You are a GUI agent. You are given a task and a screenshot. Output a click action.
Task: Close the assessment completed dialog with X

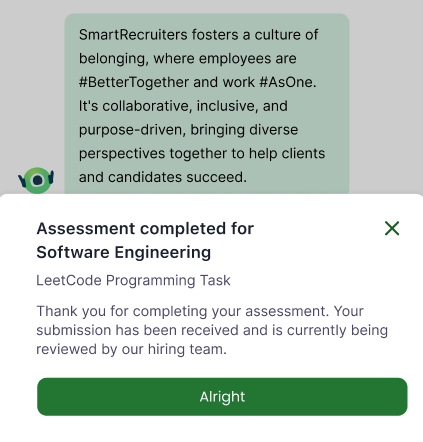(392, 228)
